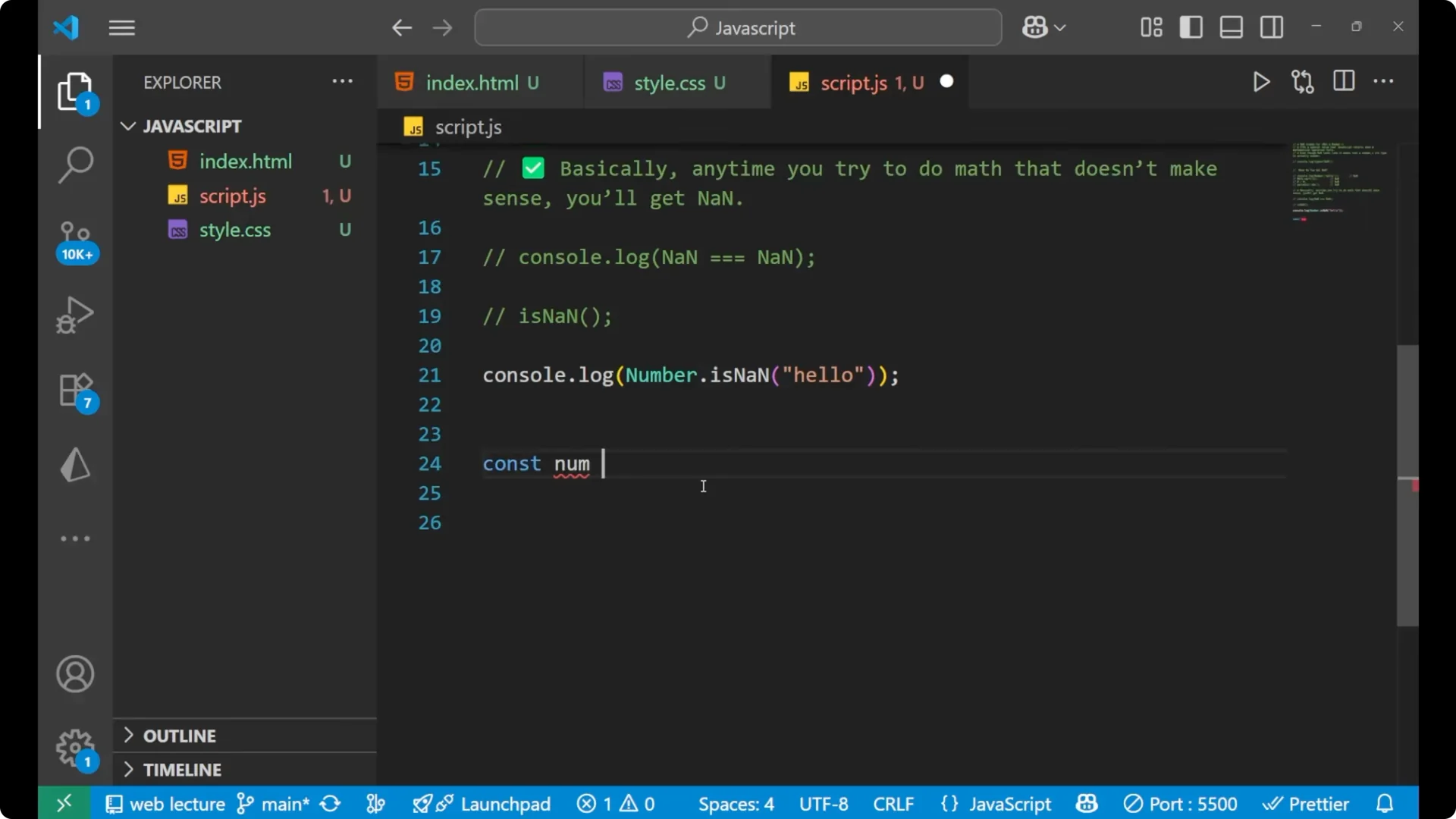Open the Accounts icon in activity bar
This screenshot has width=1456, height=819.
[74, 674]
